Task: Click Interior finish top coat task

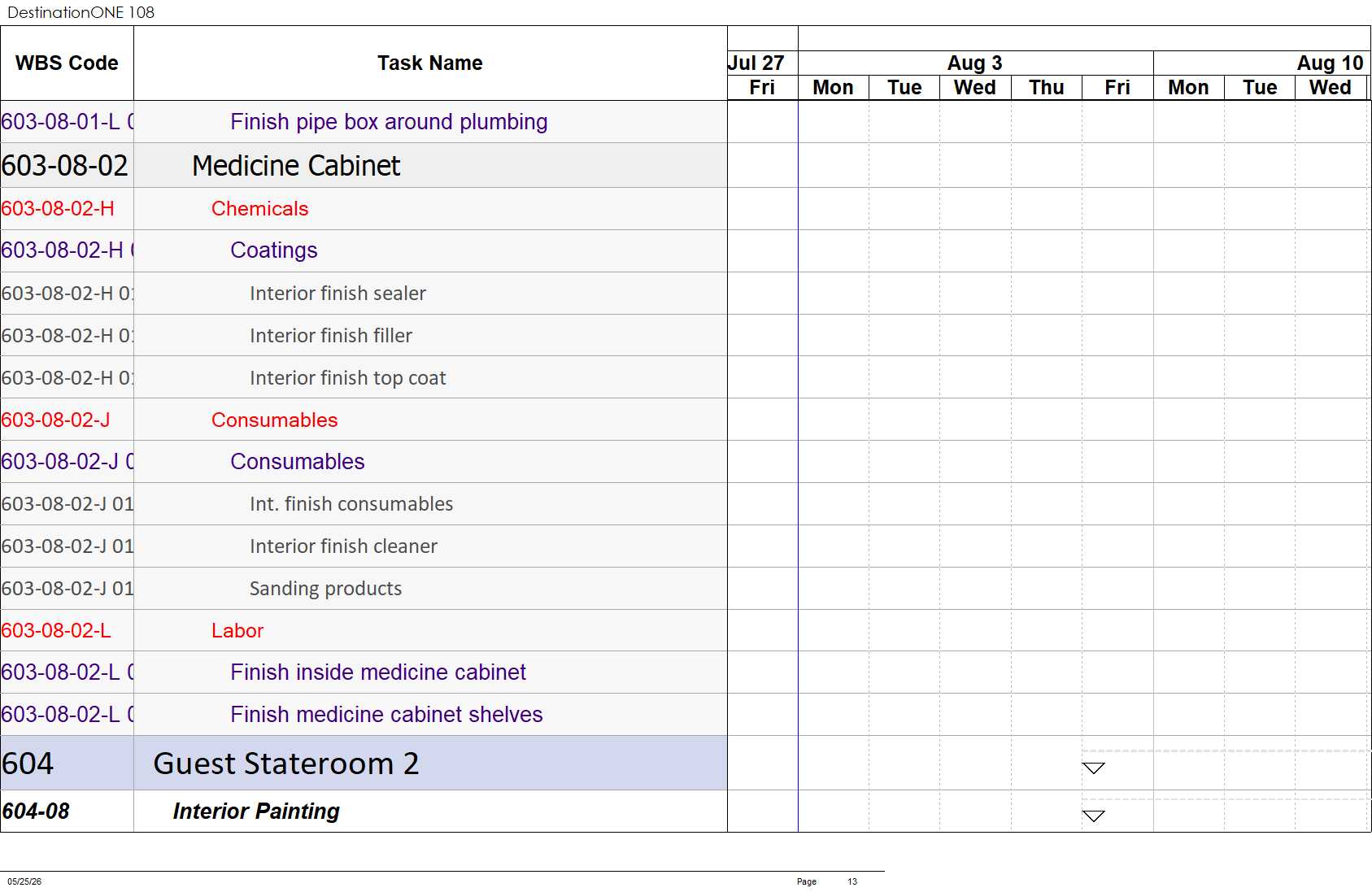Action: click(x=347, y=378)
